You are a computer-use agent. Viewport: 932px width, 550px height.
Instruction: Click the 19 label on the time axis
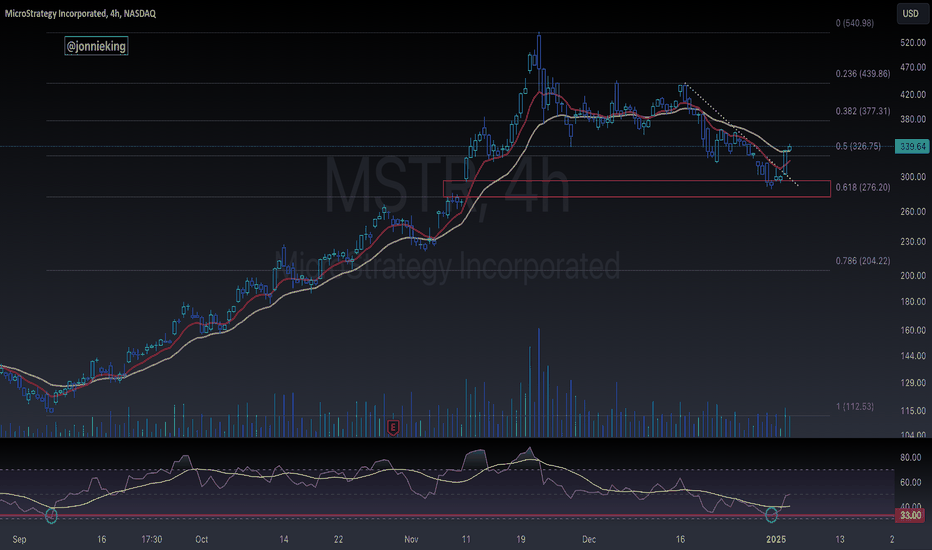point(521,540)
